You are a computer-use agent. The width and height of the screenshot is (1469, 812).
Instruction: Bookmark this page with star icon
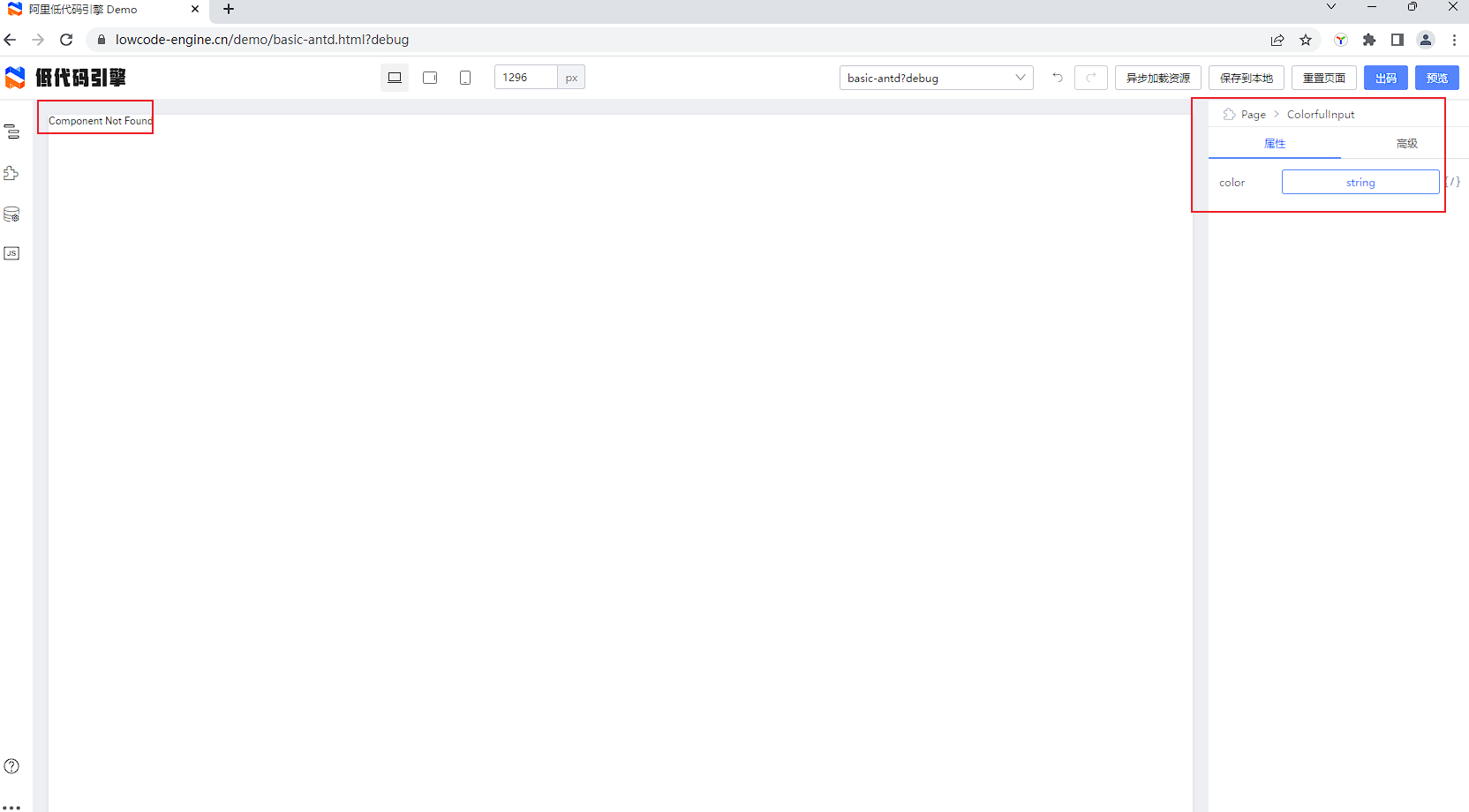(1306, 40)
